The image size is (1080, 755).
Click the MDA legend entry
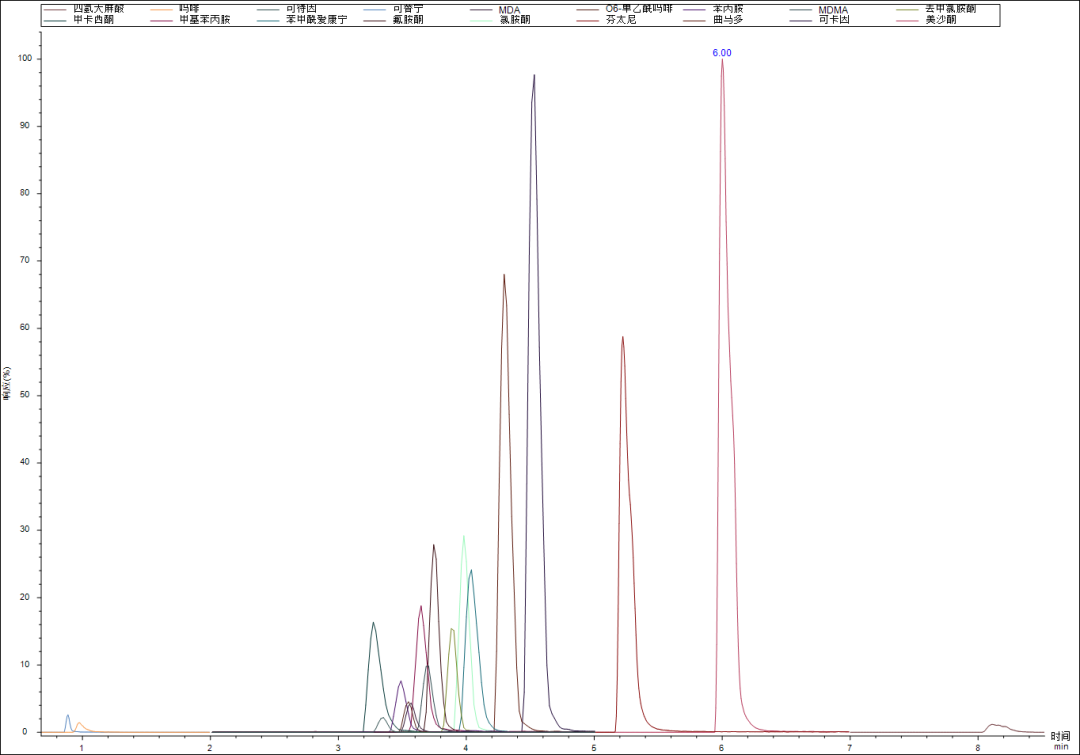click(x=495, y=10)
